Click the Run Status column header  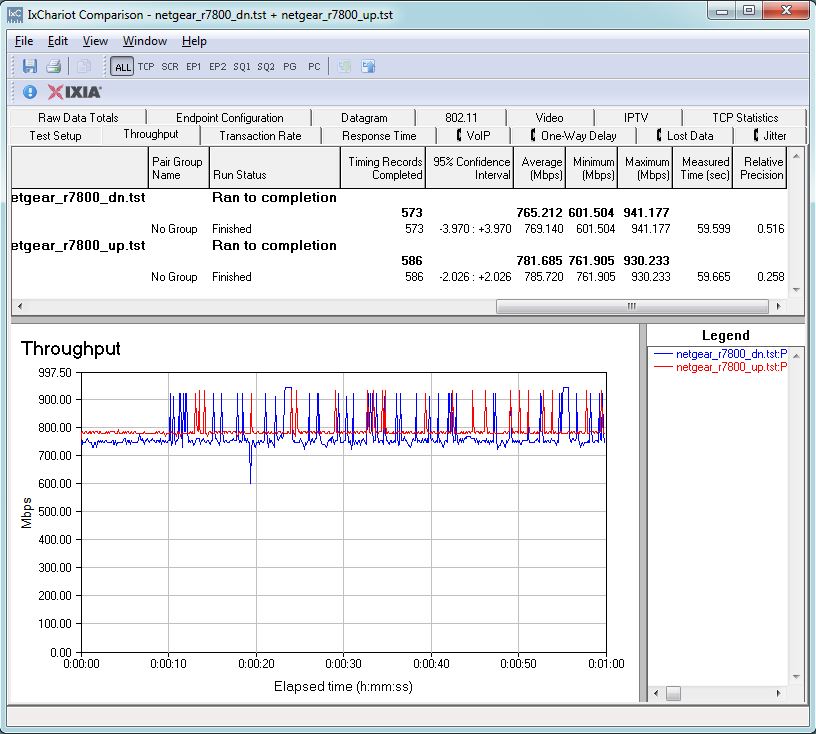[x=275, y=168]
